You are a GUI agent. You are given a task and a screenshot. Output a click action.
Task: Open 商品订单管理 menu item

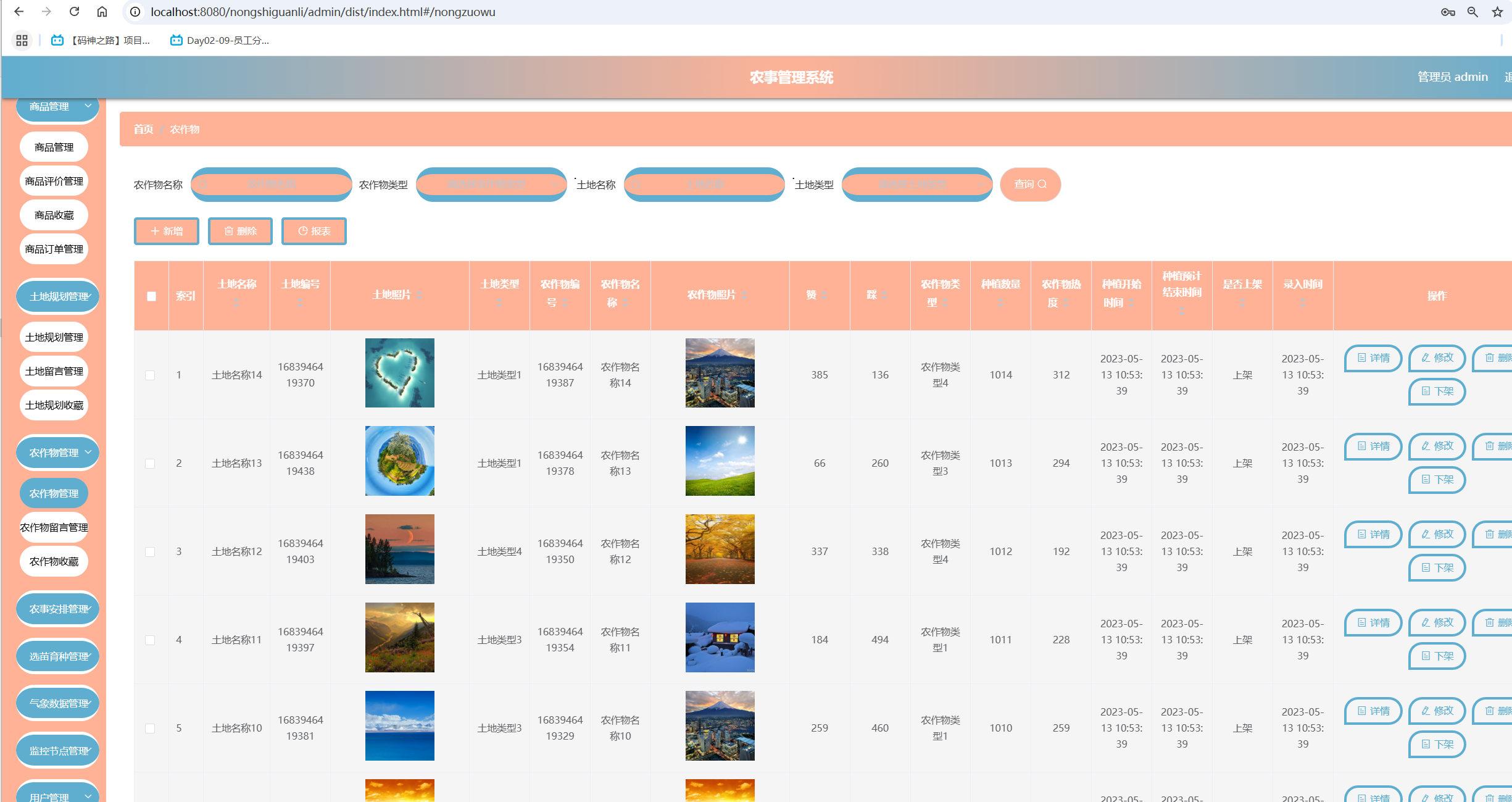tap(54, 249)
